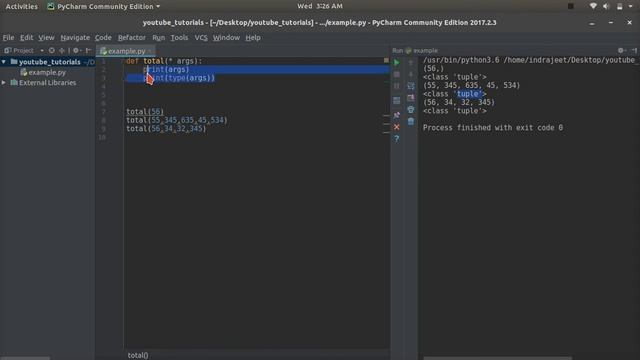Open the Help menu
Viewport: 640px width, 360px height.
pos(253,38)
